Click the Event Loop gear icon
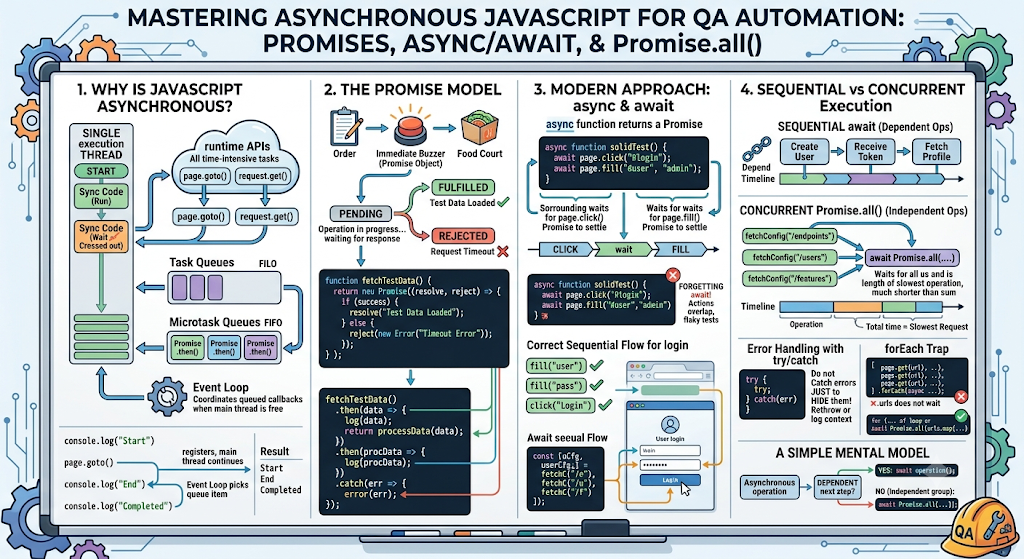1024x559 pixels. (167, 396)
